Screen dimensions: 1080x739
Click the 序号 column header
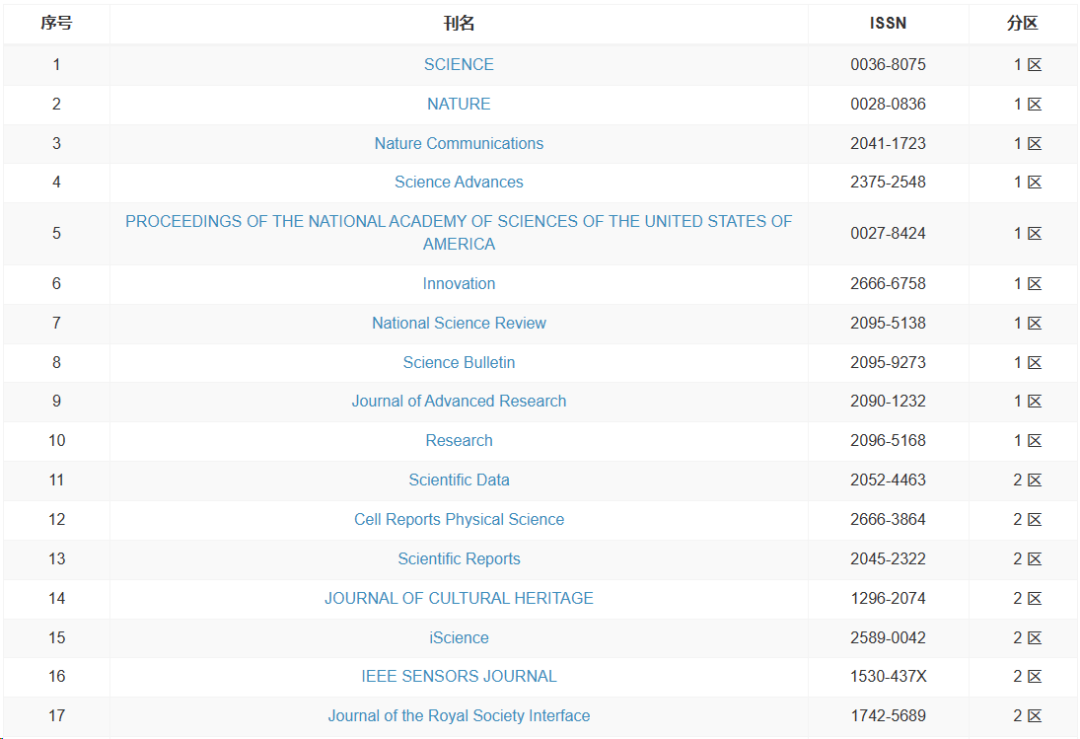56,23
